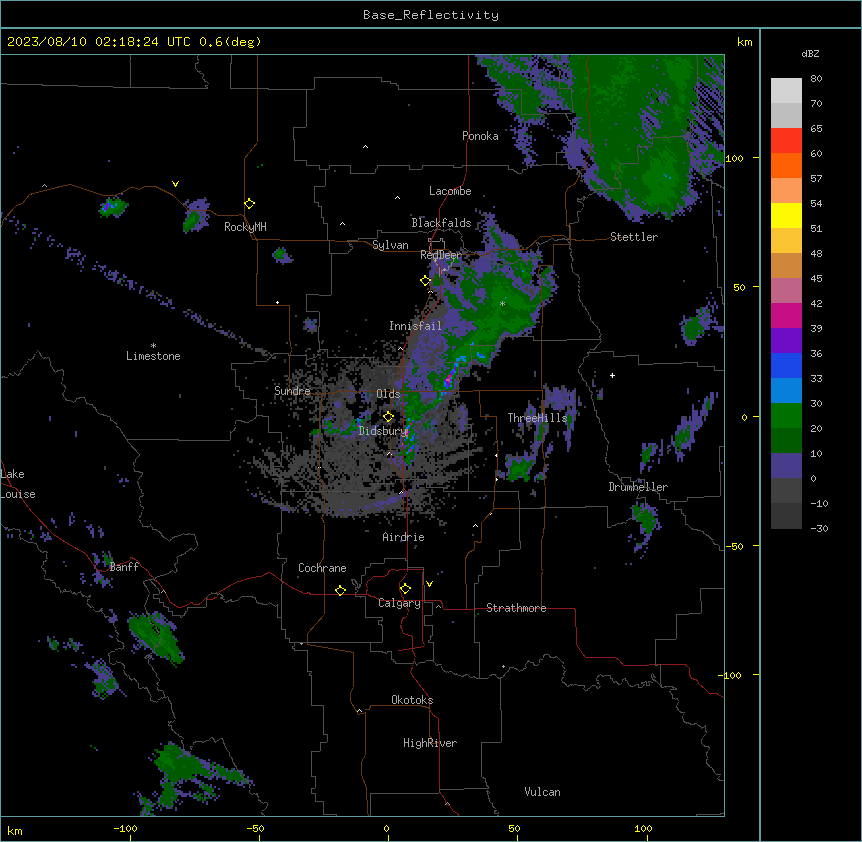
Task: Click the Sundre label
Action: (292, 391)
